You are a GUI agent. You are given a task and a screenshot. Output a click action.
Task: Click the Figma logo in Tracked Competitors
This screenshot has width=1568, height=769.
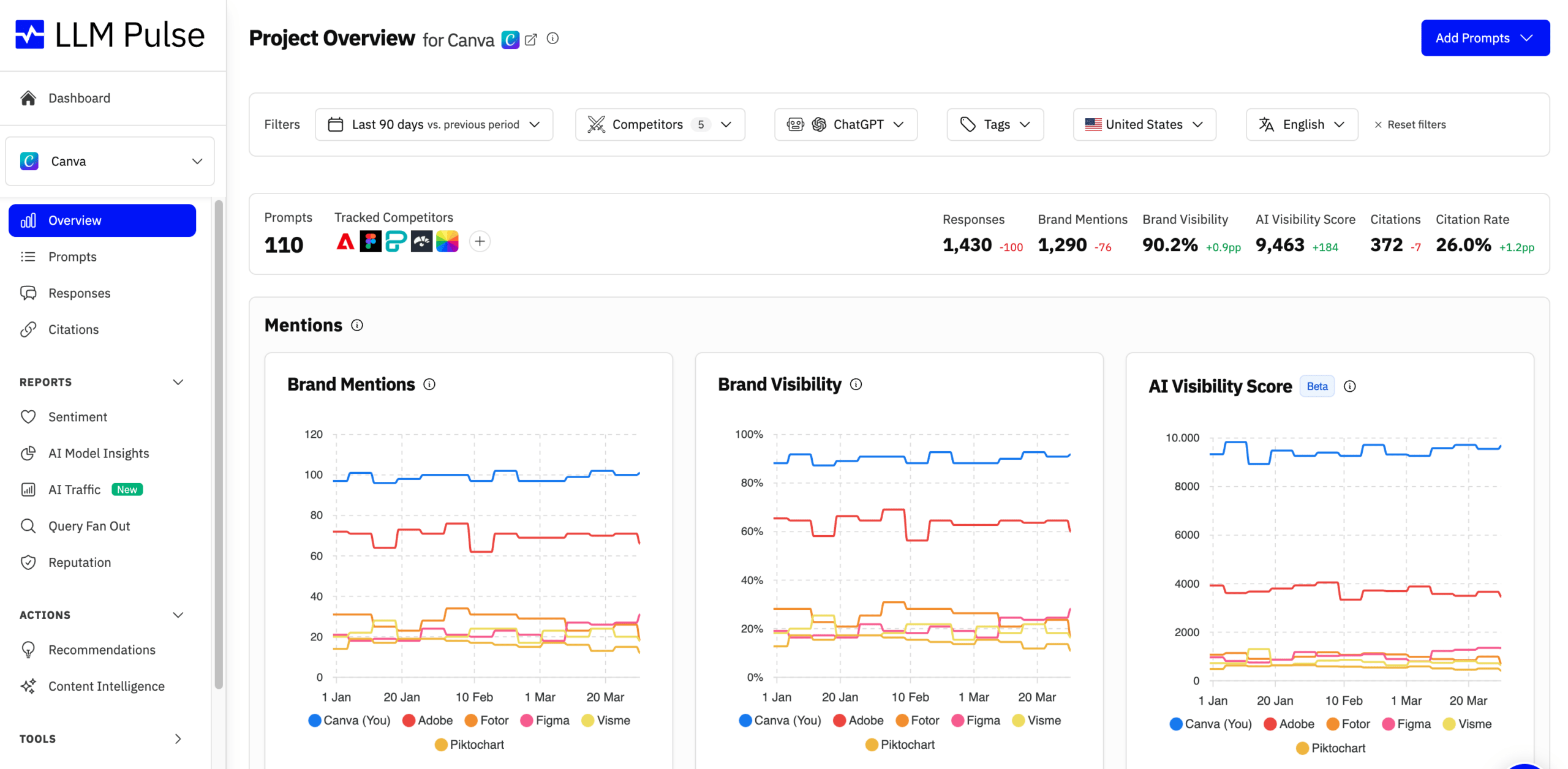(370, 241)
